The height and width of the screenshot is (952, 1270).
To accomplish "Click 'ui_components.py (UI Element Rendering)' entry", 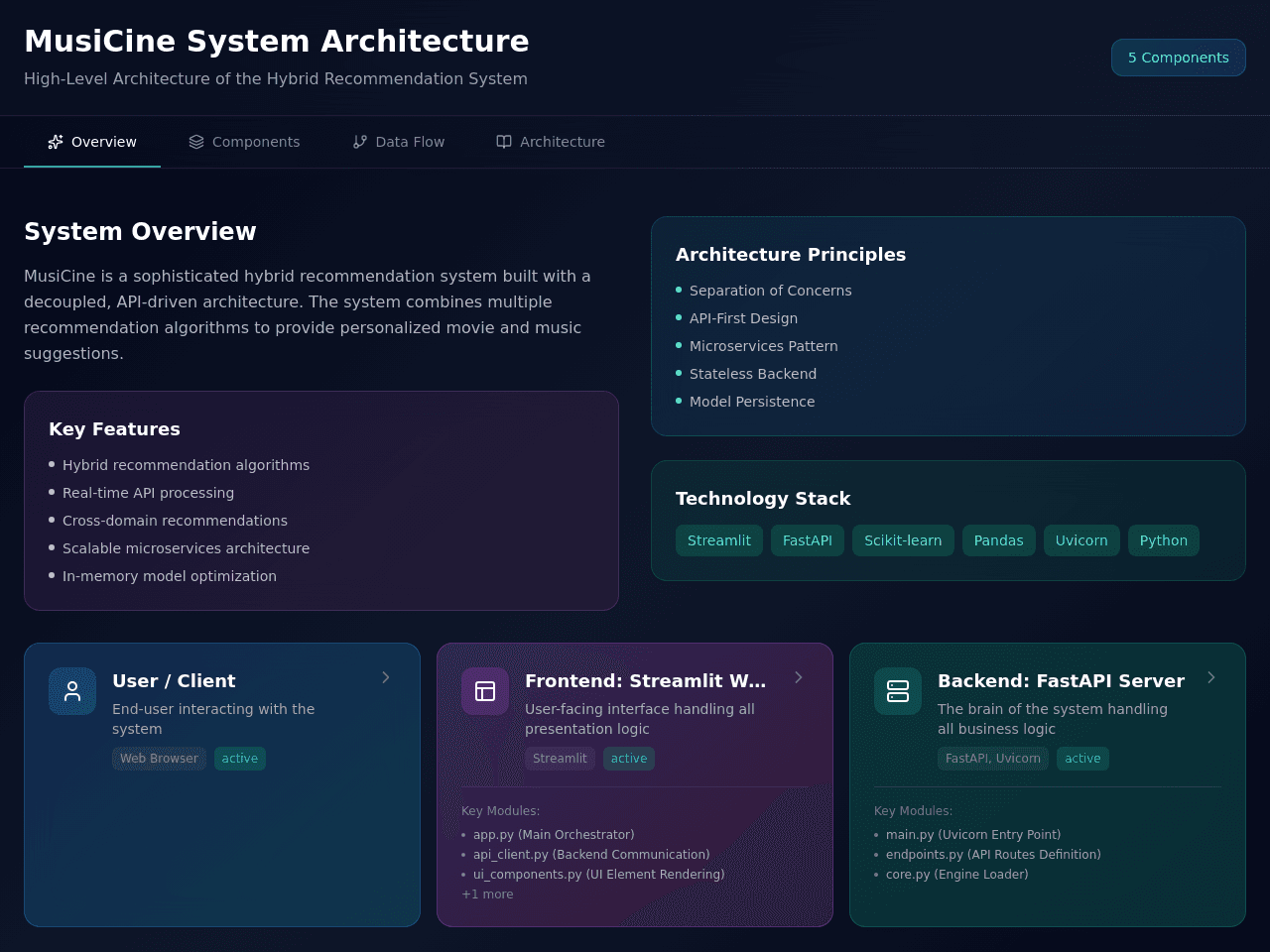I will (599, 875).
